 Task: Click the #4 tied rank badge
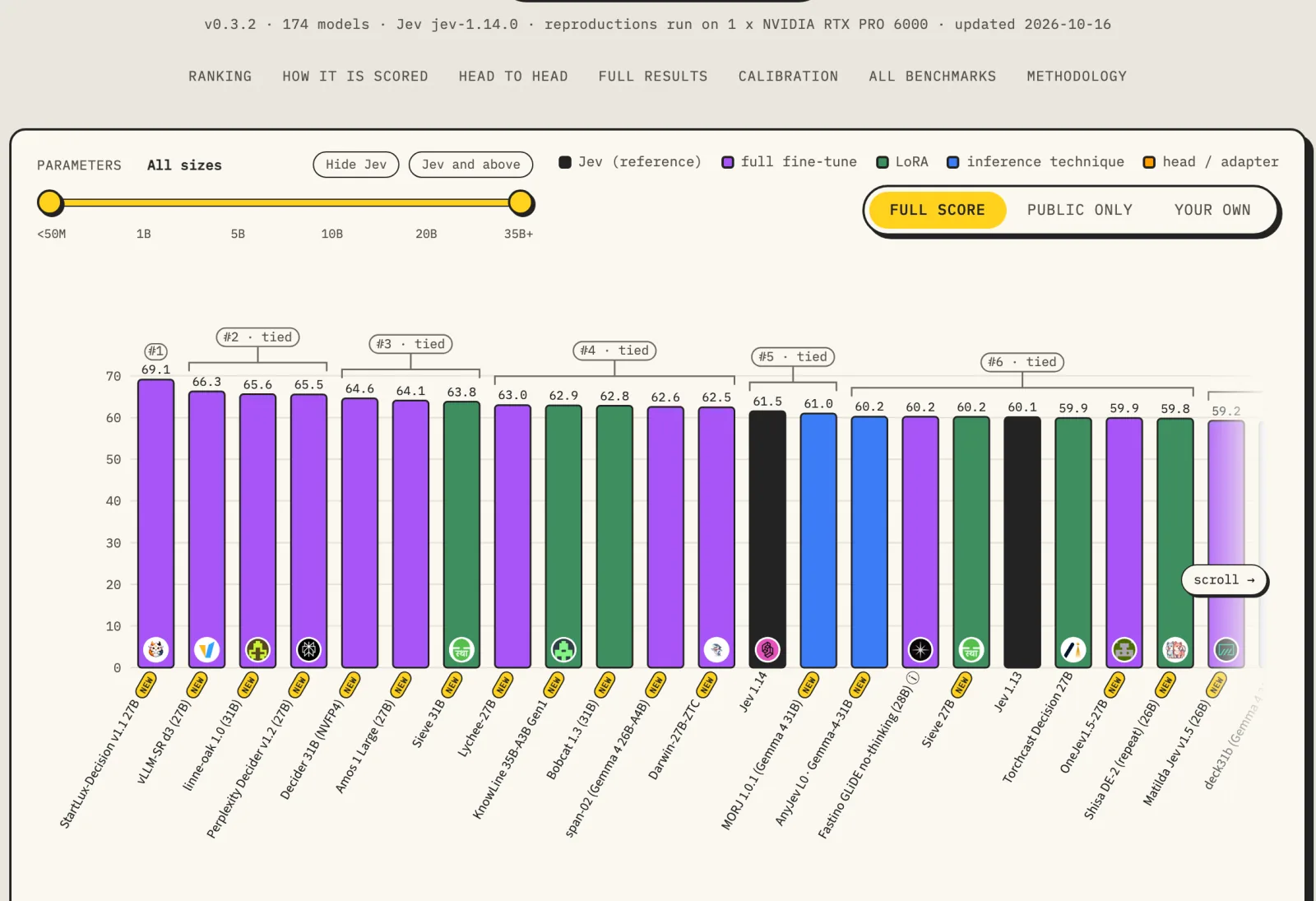coord(614,351)
